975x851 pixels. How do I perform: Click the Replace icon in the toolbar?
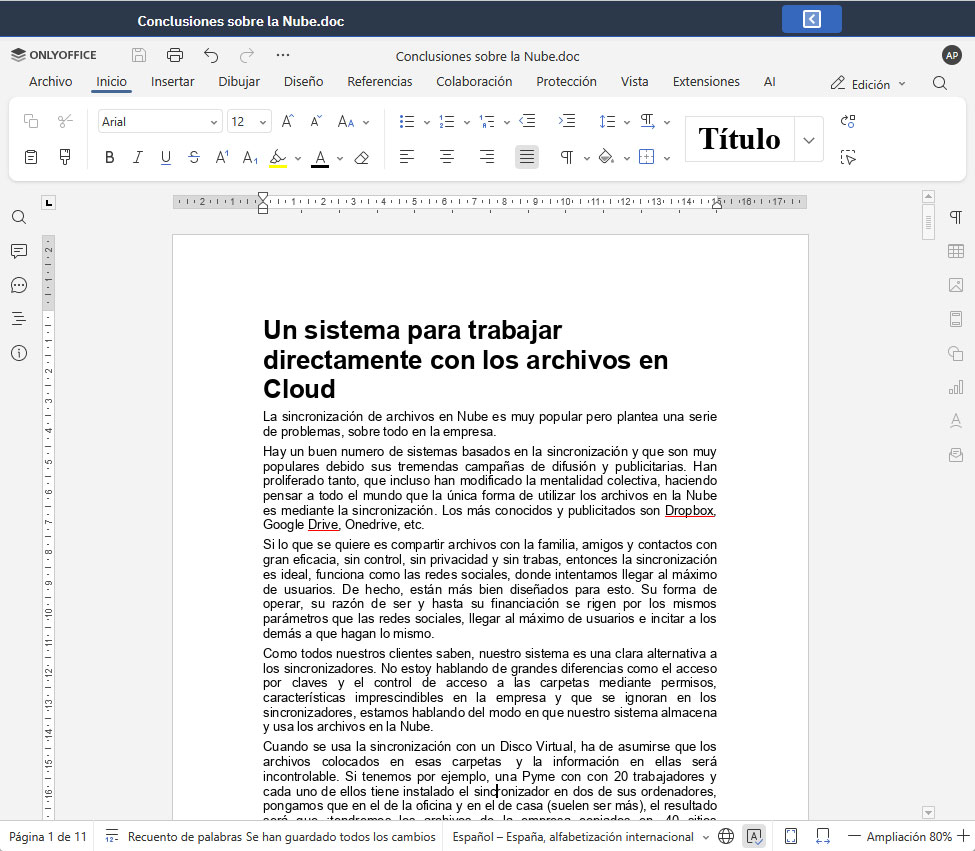(x=848, y=121)
